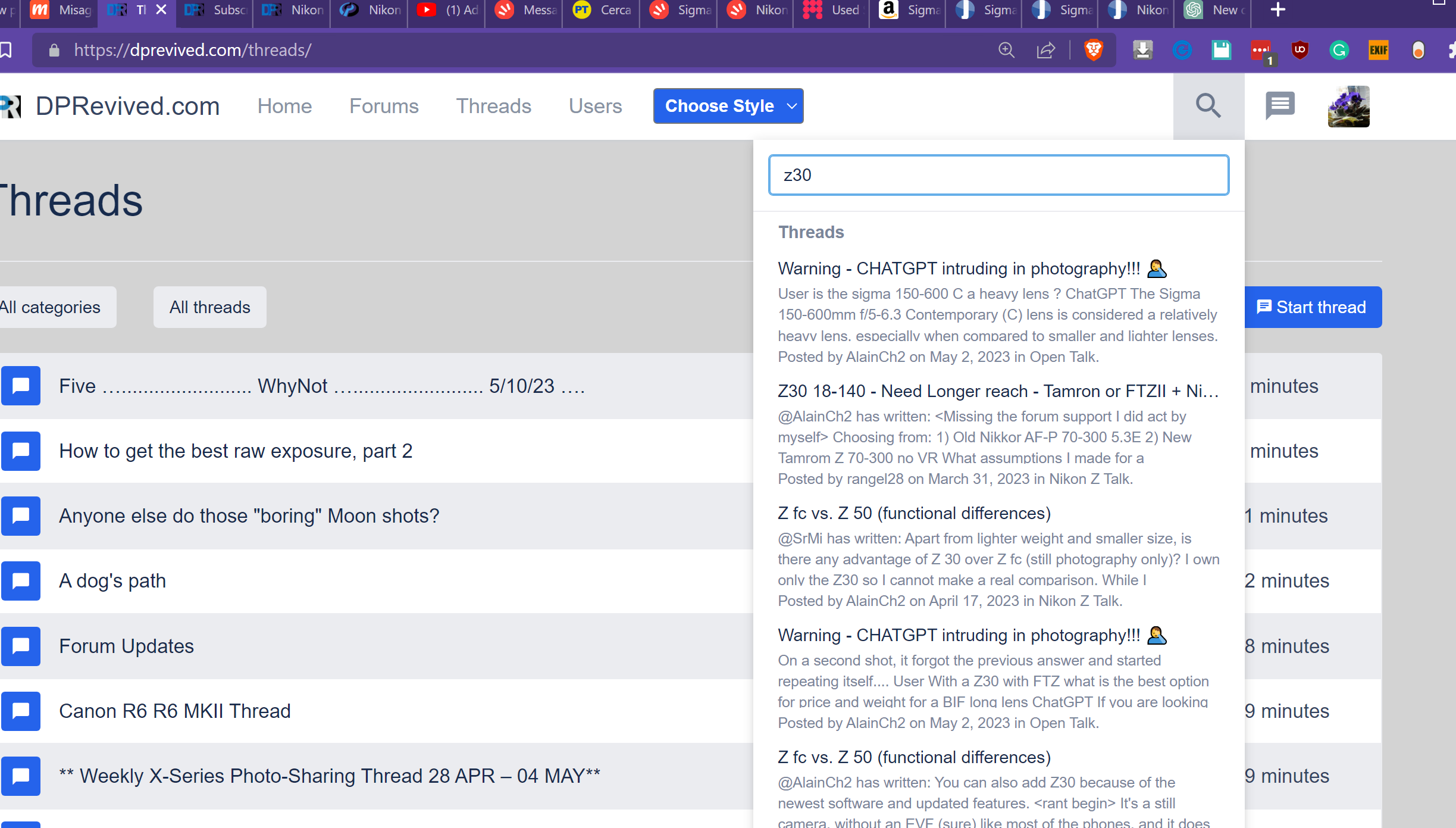Switch to the Misag Gmail browser tab
The height and width of the screenshot is (828, 1456).
point(60,10)
